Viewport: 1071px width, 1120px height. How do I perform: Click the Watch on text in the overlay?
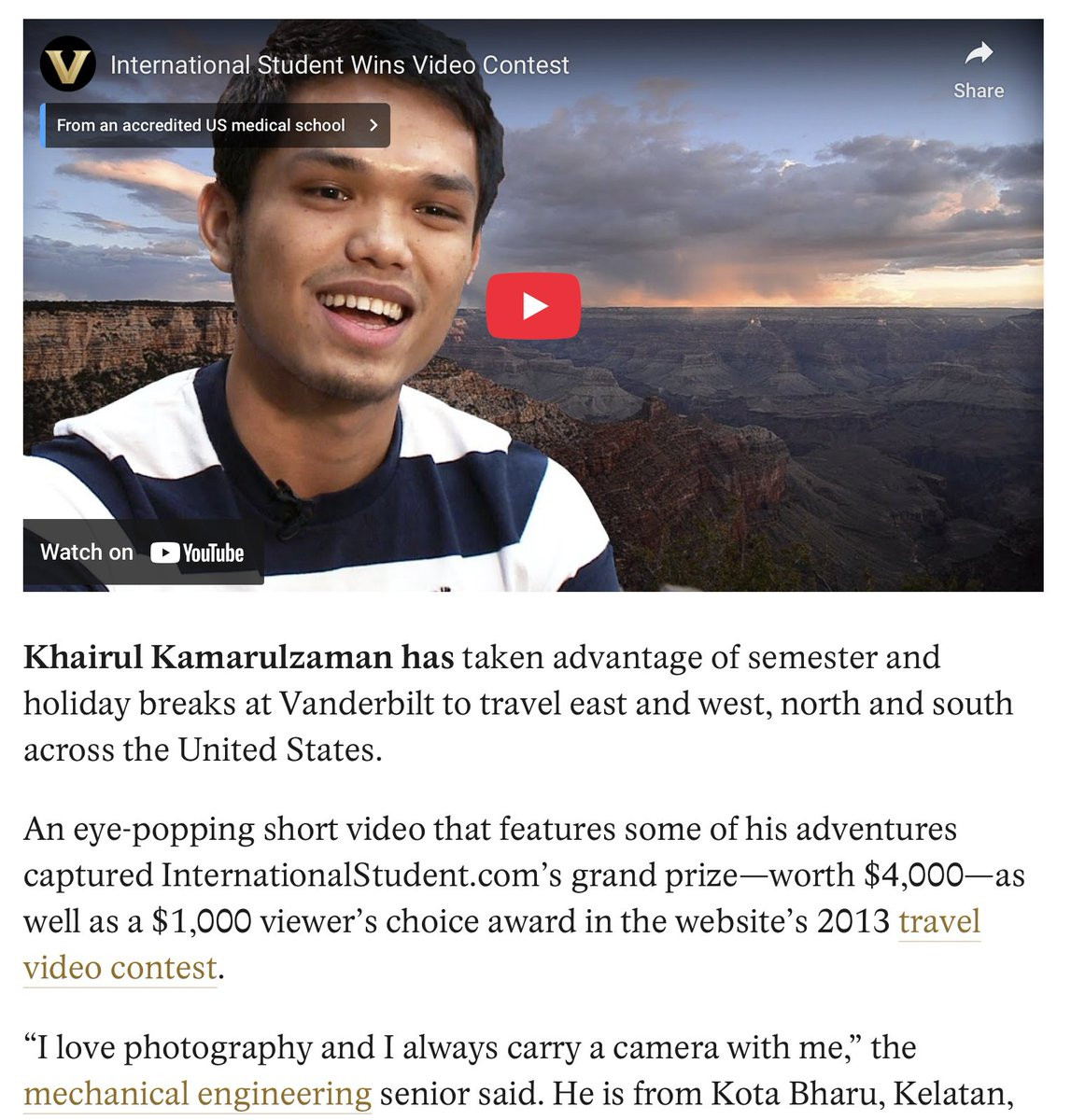(x=87, y=552)
